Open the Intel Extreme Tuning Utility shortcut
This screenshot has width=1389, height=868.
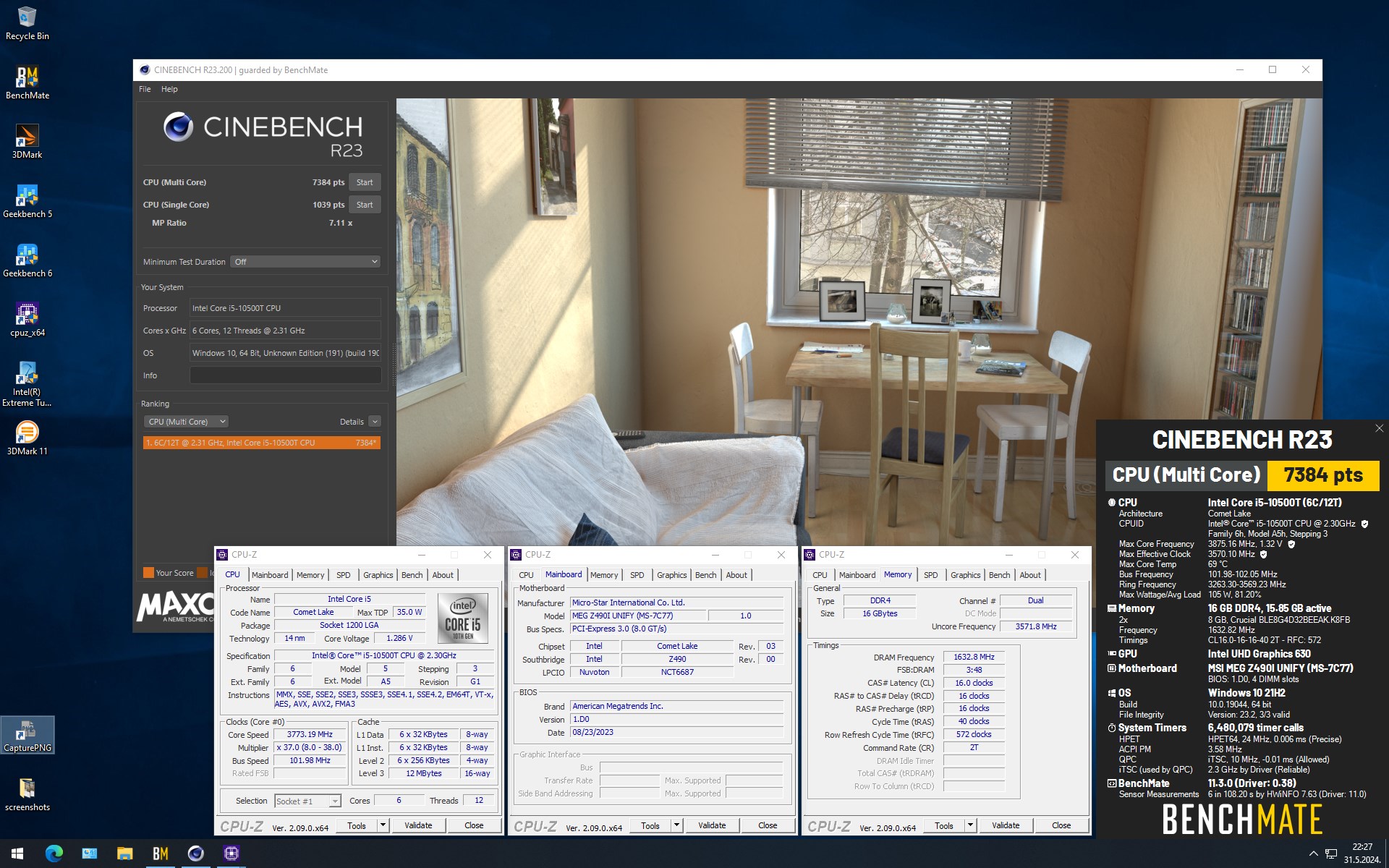coord(27,384)
